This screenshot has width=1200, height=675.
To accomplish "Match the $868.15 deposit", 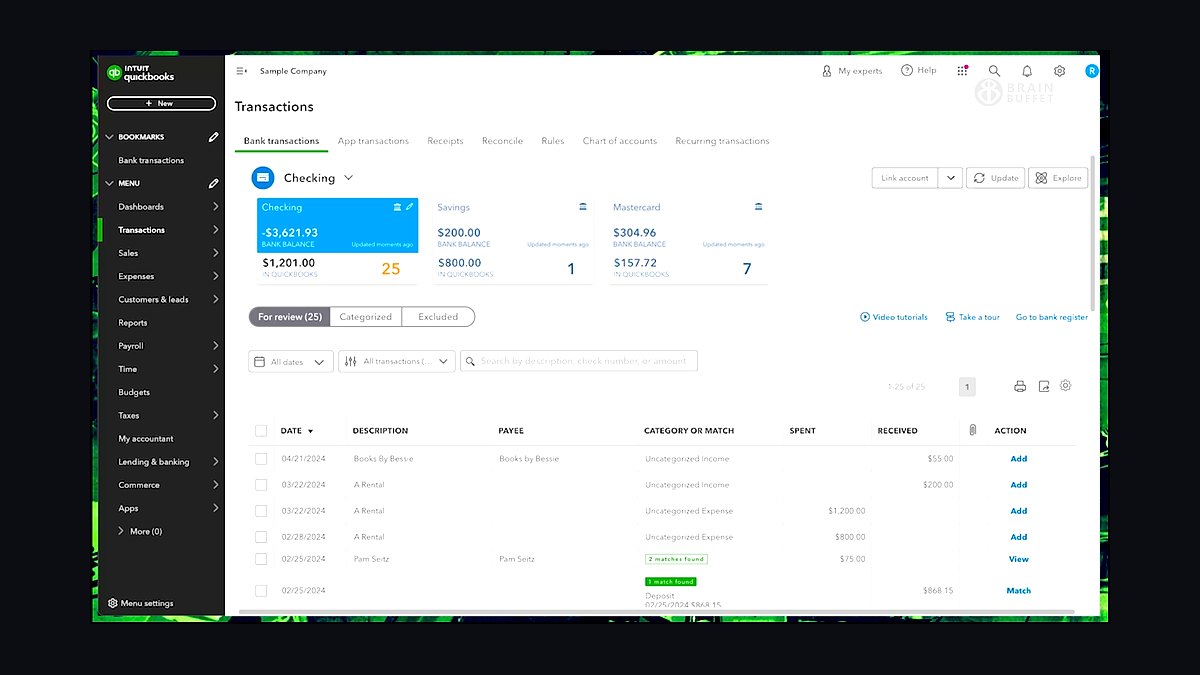I will coord(1019,591).
